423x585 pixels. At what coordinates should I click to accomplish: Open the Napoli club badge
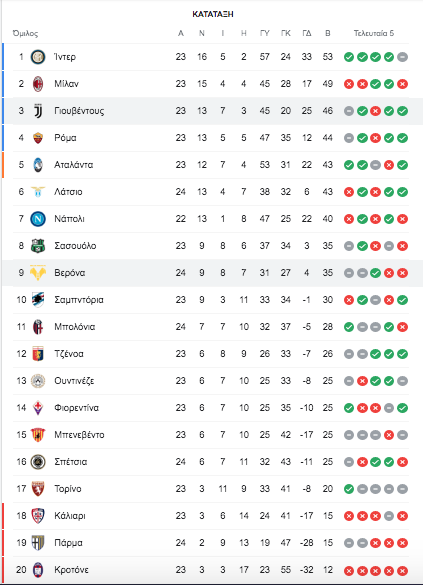click(38, 219)
